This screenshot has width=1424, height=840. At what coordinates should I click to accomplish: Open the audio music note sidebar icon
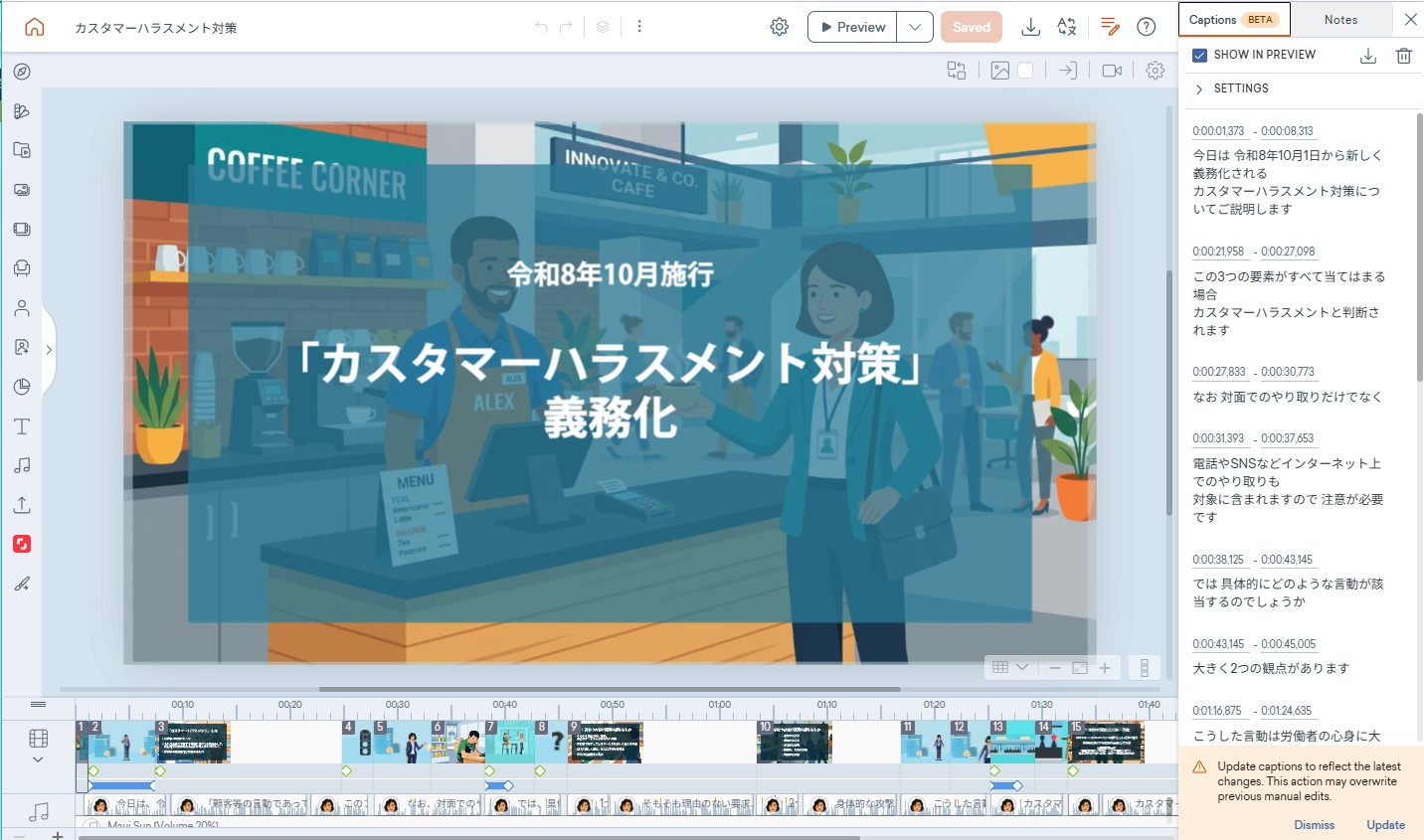(x=22, y=465)
